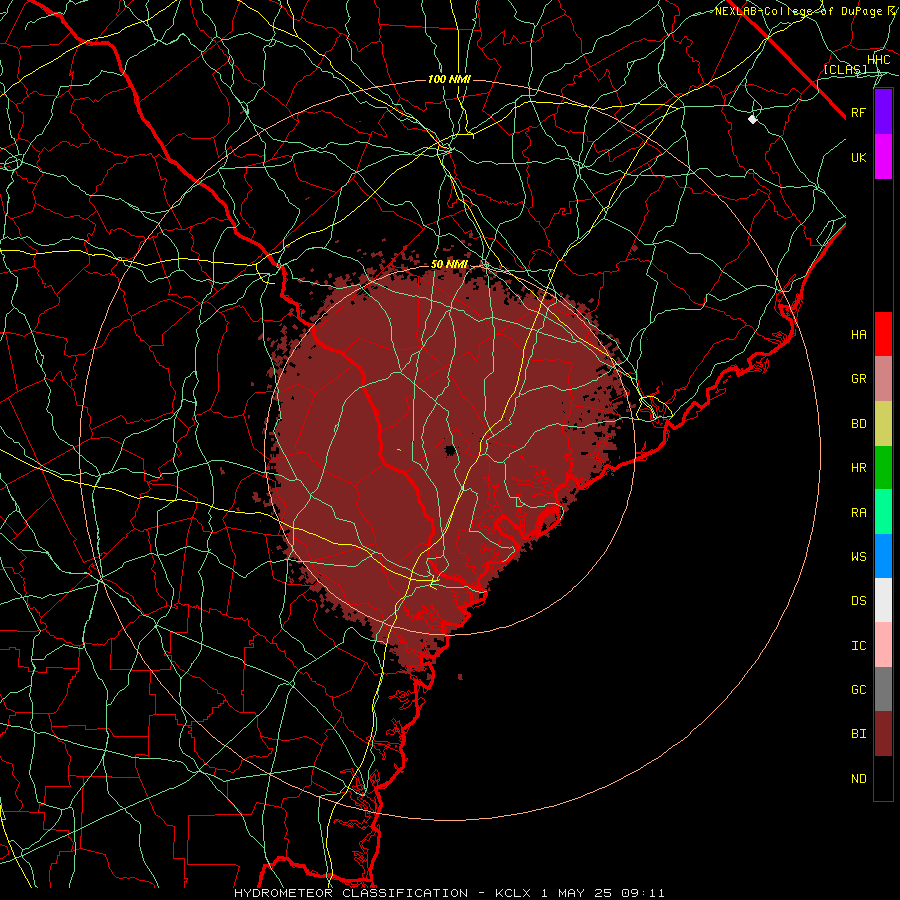Click the UK legend label
900x900 pixels.
(x=859, y=157)
